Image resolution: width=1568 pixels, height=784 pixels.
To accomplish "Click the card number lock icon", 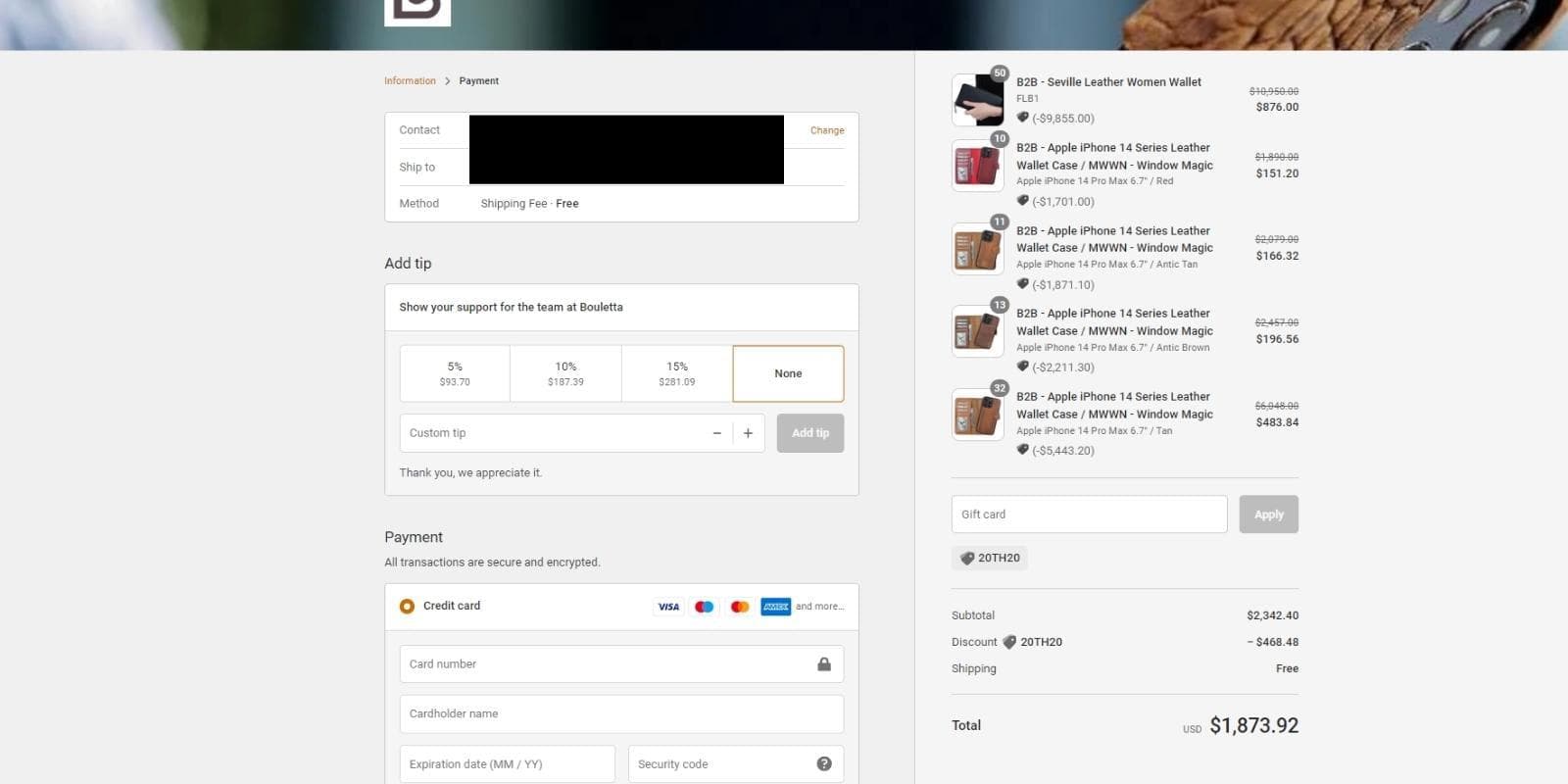I will [x=824, y=664].
